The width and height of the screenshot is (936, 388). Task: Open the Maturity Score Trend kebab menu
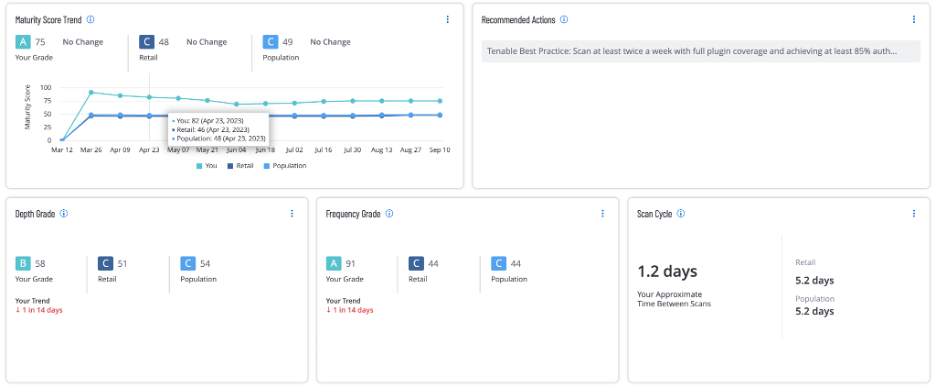[x=448, y=19]
